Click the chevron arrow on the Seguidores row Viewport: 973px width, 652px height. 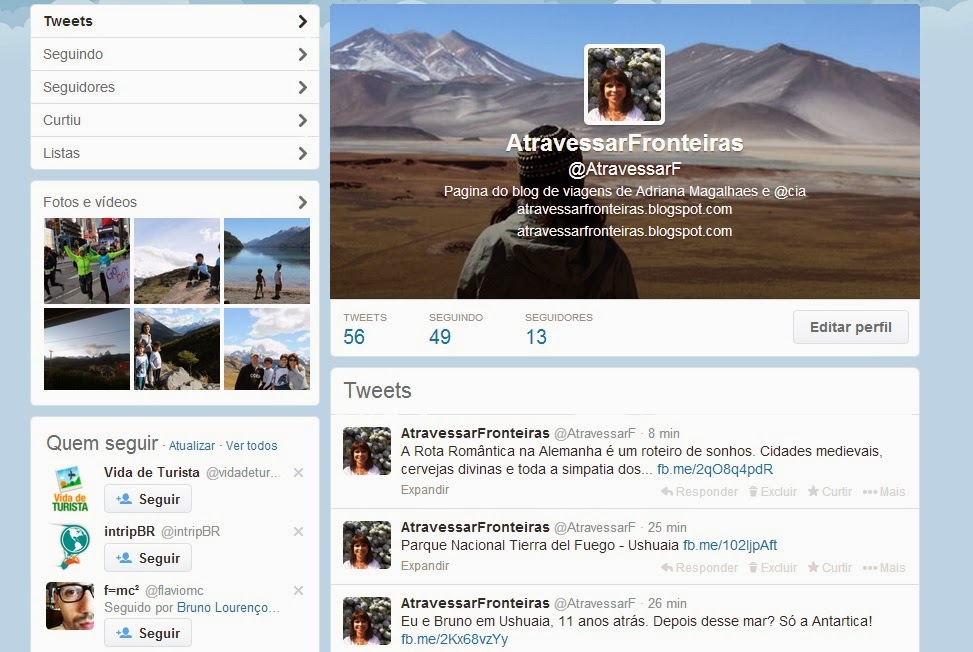pyautogui.click(x=302, y=87)
